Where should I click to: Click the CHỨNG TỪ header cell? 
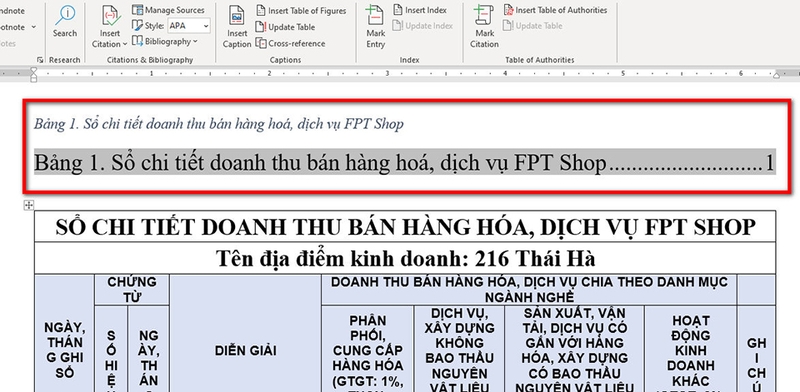[132, 289]
